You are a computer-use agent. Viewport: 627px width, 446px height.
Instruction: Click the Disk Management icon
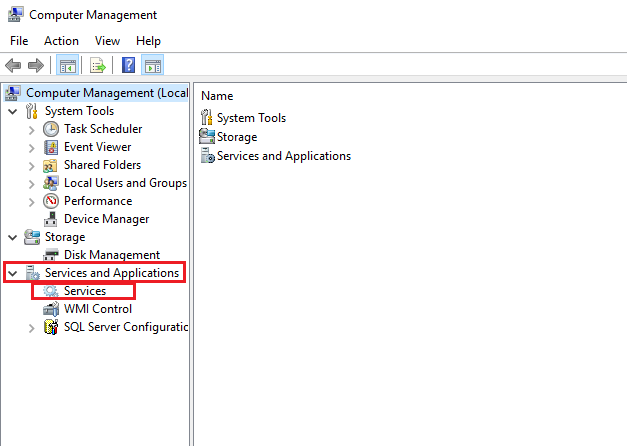[51, 255]
